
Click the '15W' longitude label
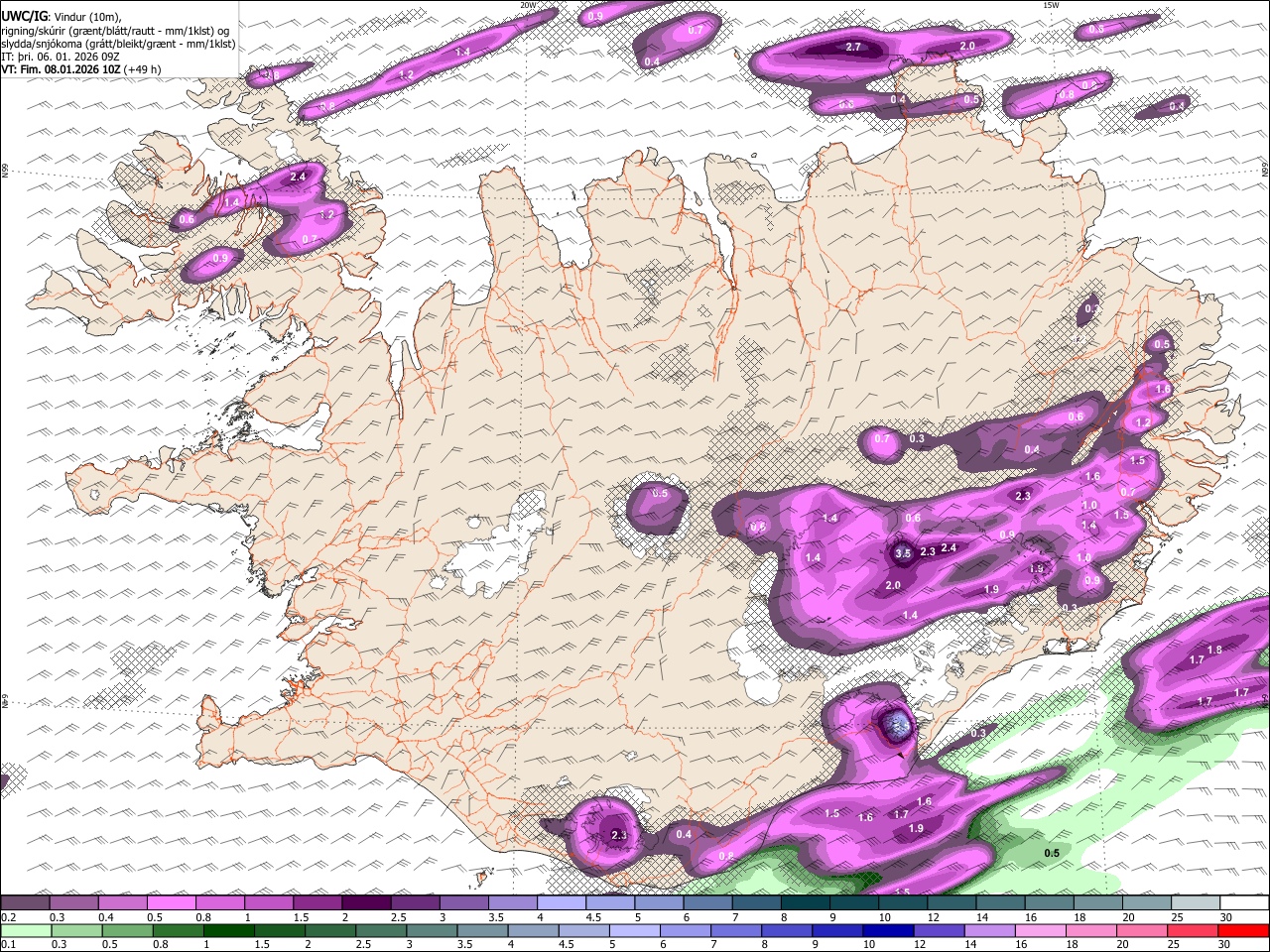(1051, 5)
